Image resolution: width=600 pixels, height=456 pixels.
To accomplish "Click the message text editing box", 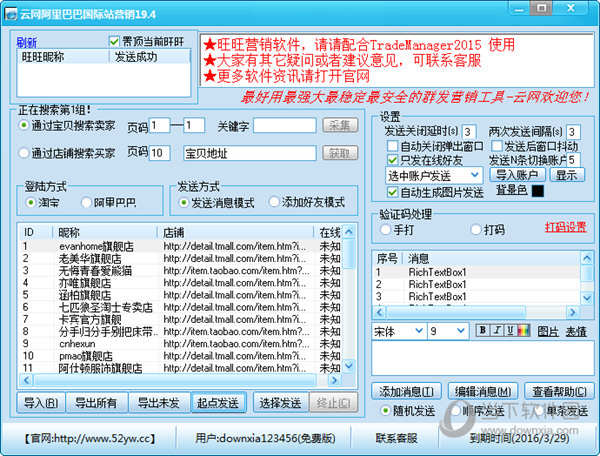I will [x=483, y=358].
